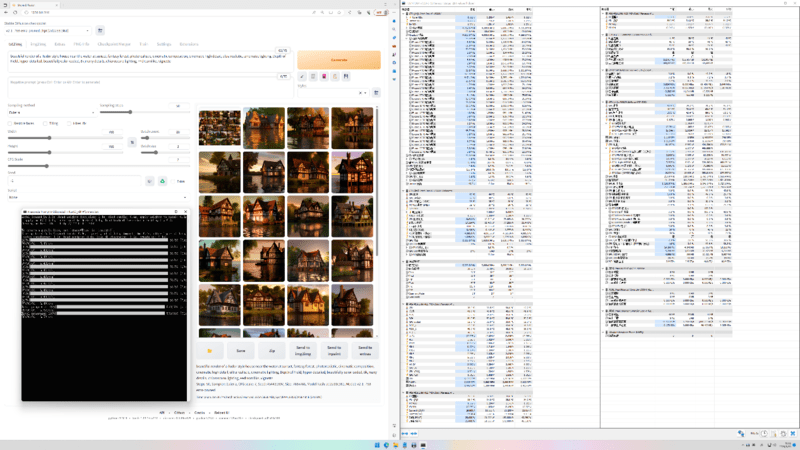Screen dimensions: 800x450
Task: Collapse bottom sensor group in HWiNFO right column
Action: (x=603, y=332)
